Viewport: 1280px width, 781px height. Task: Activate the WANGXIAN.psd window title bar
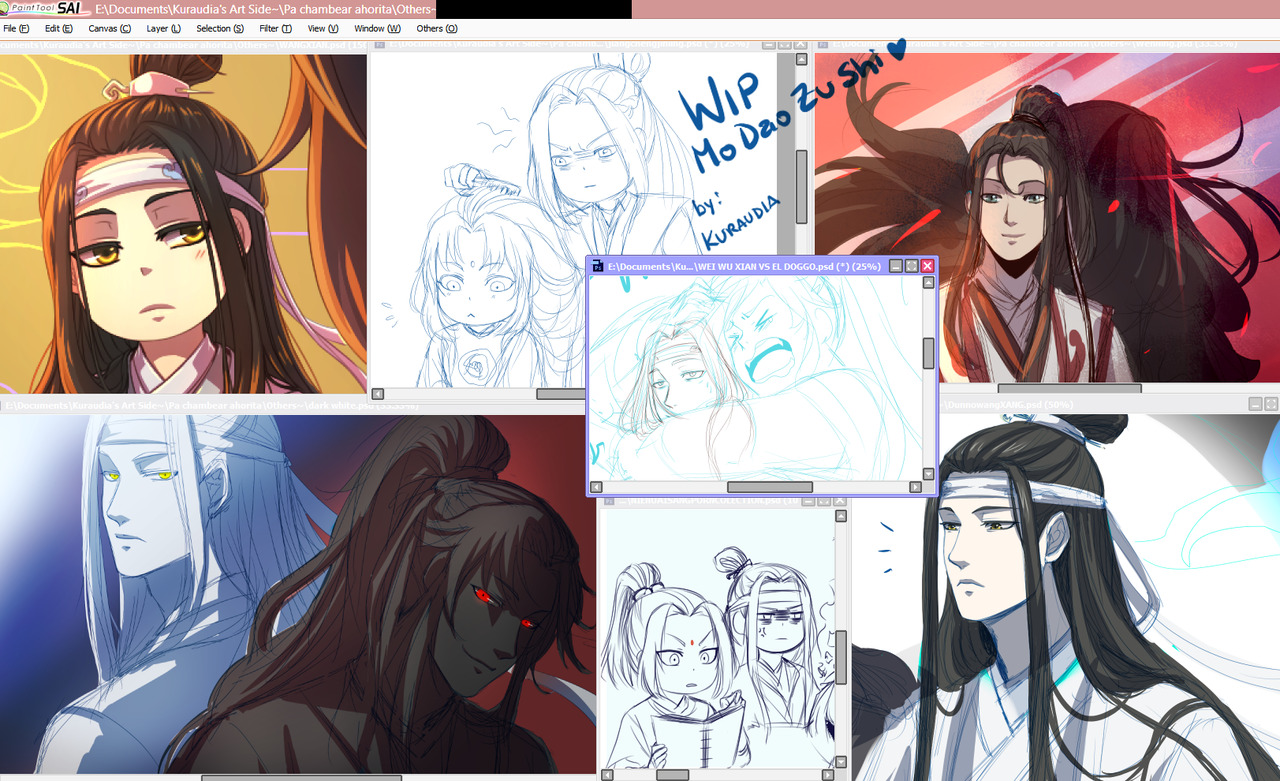point(183,45)
